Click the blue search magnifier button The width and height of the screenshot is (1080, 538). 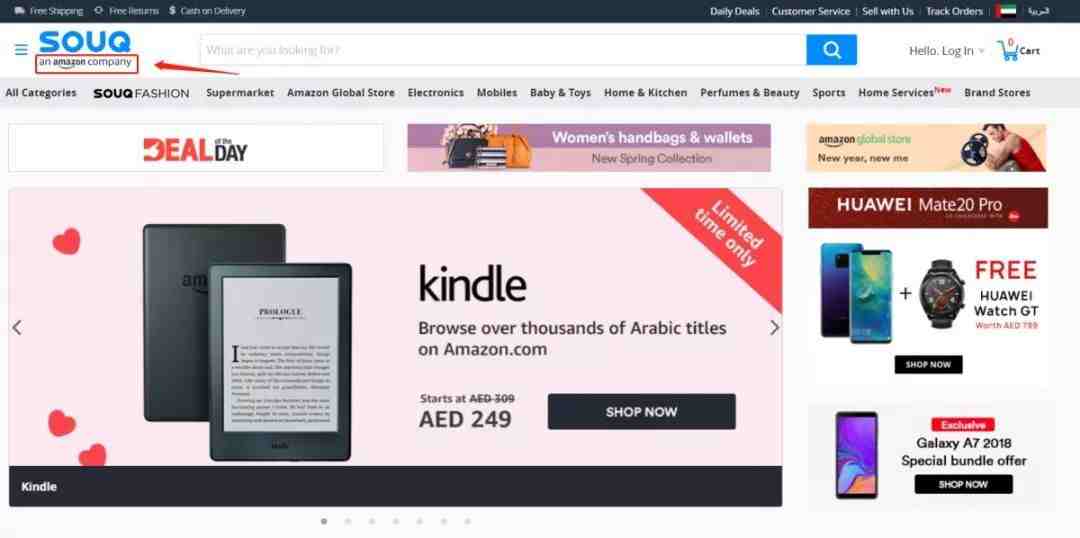[x=831, y=50]
